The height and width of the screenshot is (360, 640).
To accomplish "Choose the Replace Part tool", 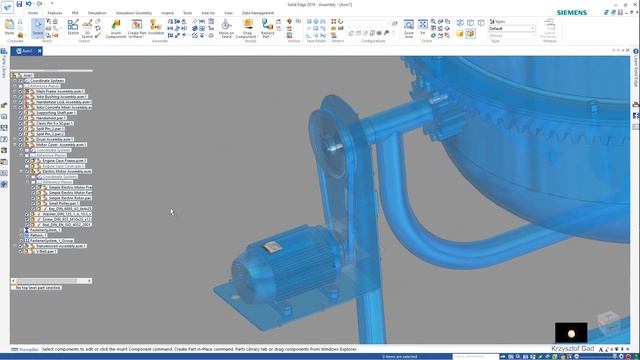I will tap(267, 29).
